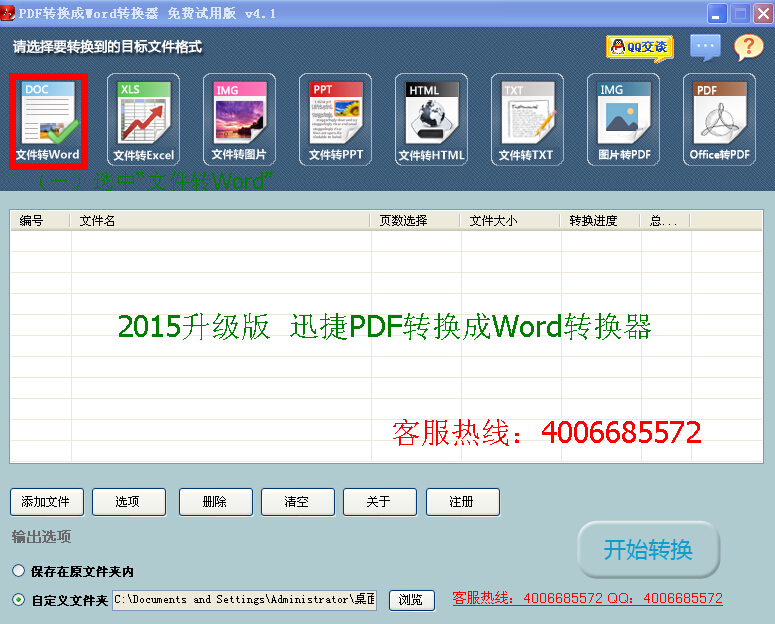Clear the list with 清空 button
This screenshot has height=624, width=775.
(298, 502)
